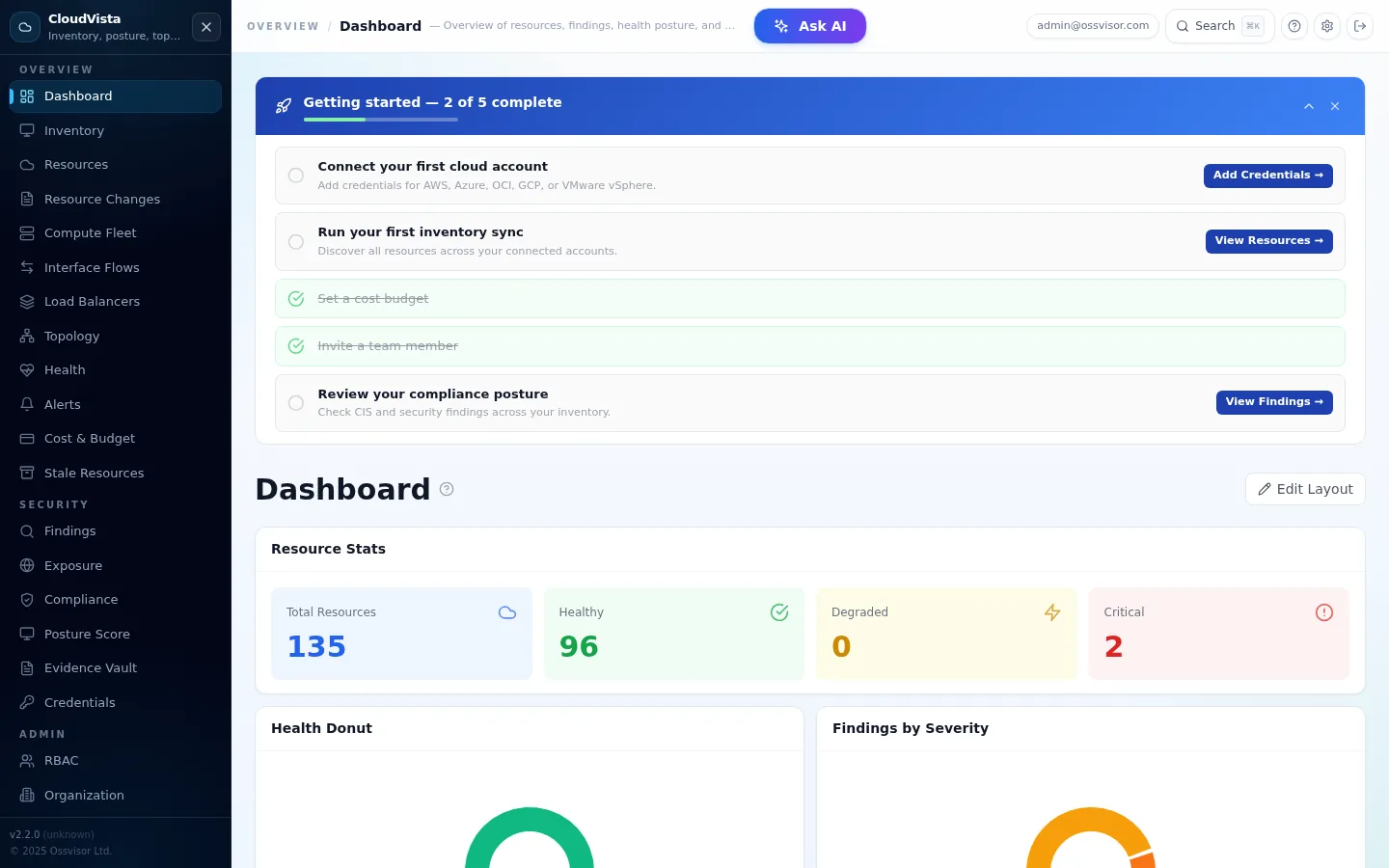Collapse the Getting started panel with chevron
Screen dimensions: 1389x868
click(x=1309, y=106)
